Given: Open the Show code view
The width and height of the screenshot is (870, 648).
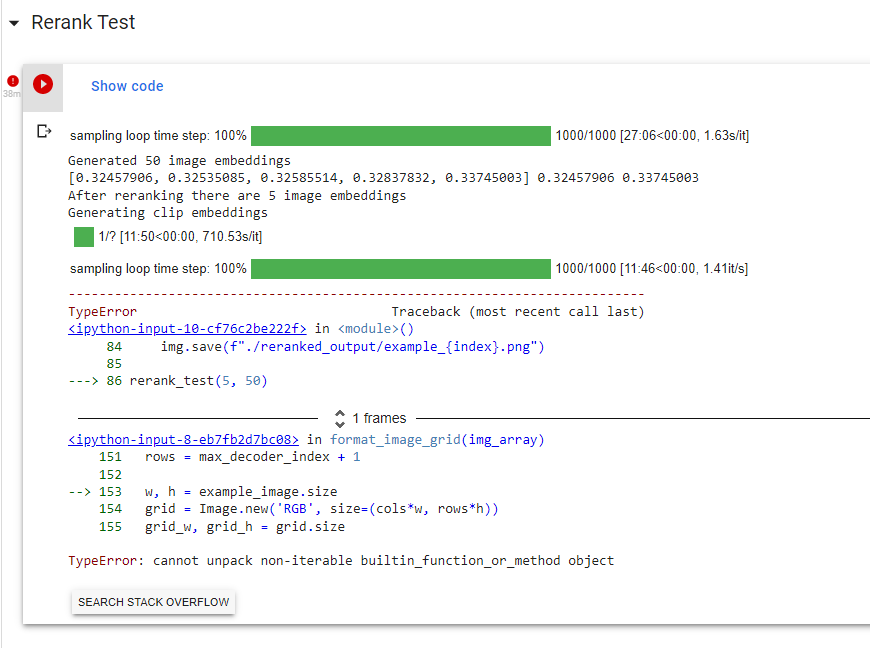Looking at the screenshot, I should pos(127,86).
